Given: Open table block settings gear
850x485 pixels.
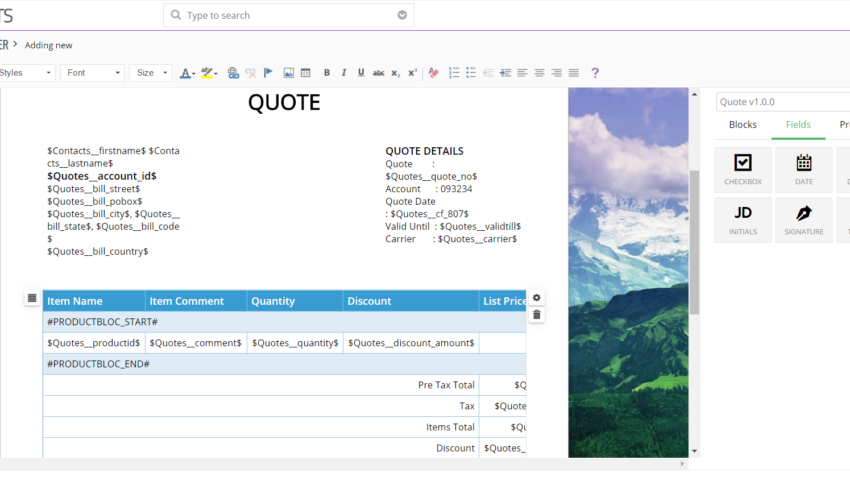Looking at the screenshot, I should (537, 298).
